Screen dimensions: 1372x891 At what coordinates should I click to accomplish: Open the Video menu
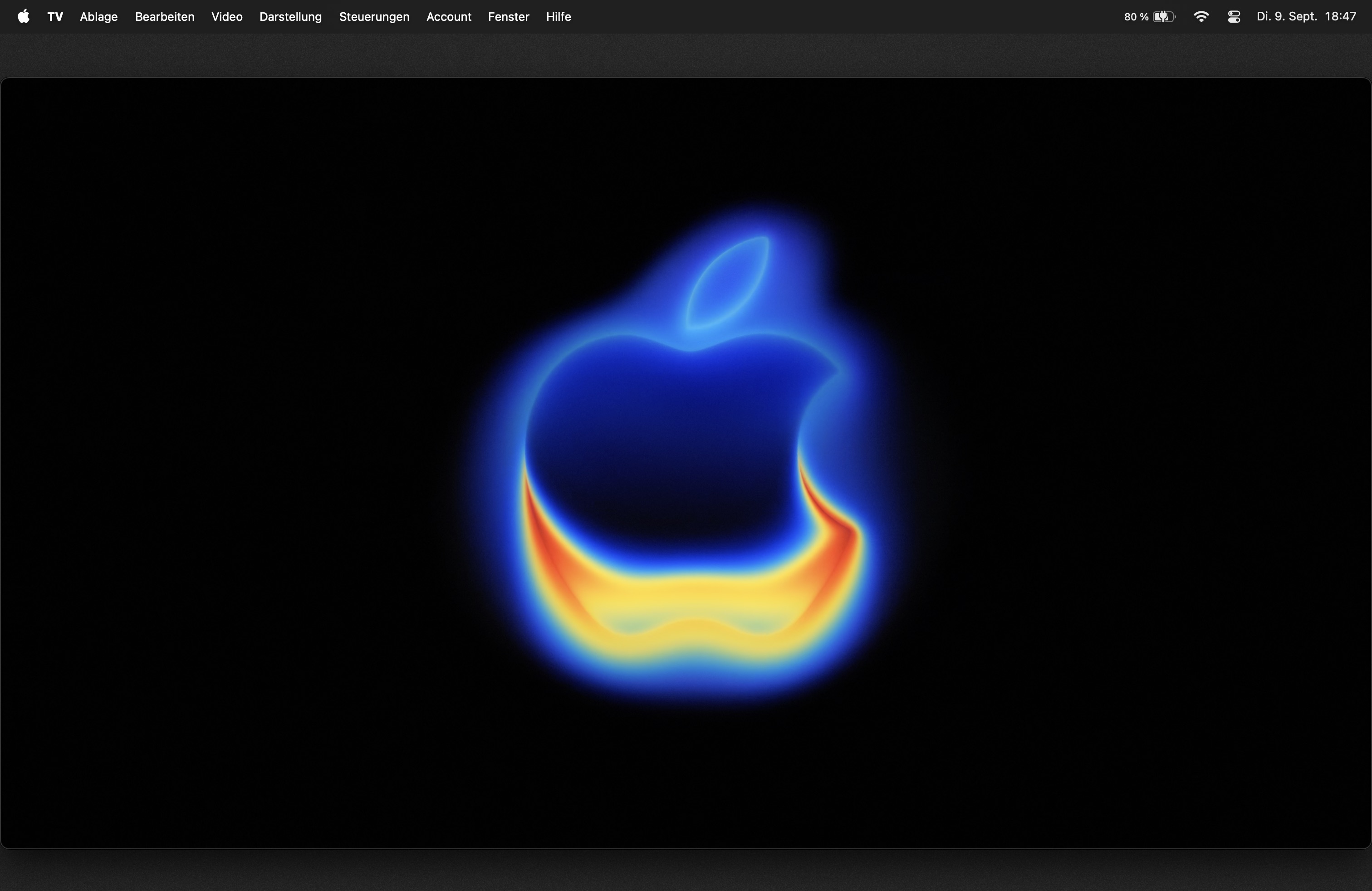coord(227,17)
